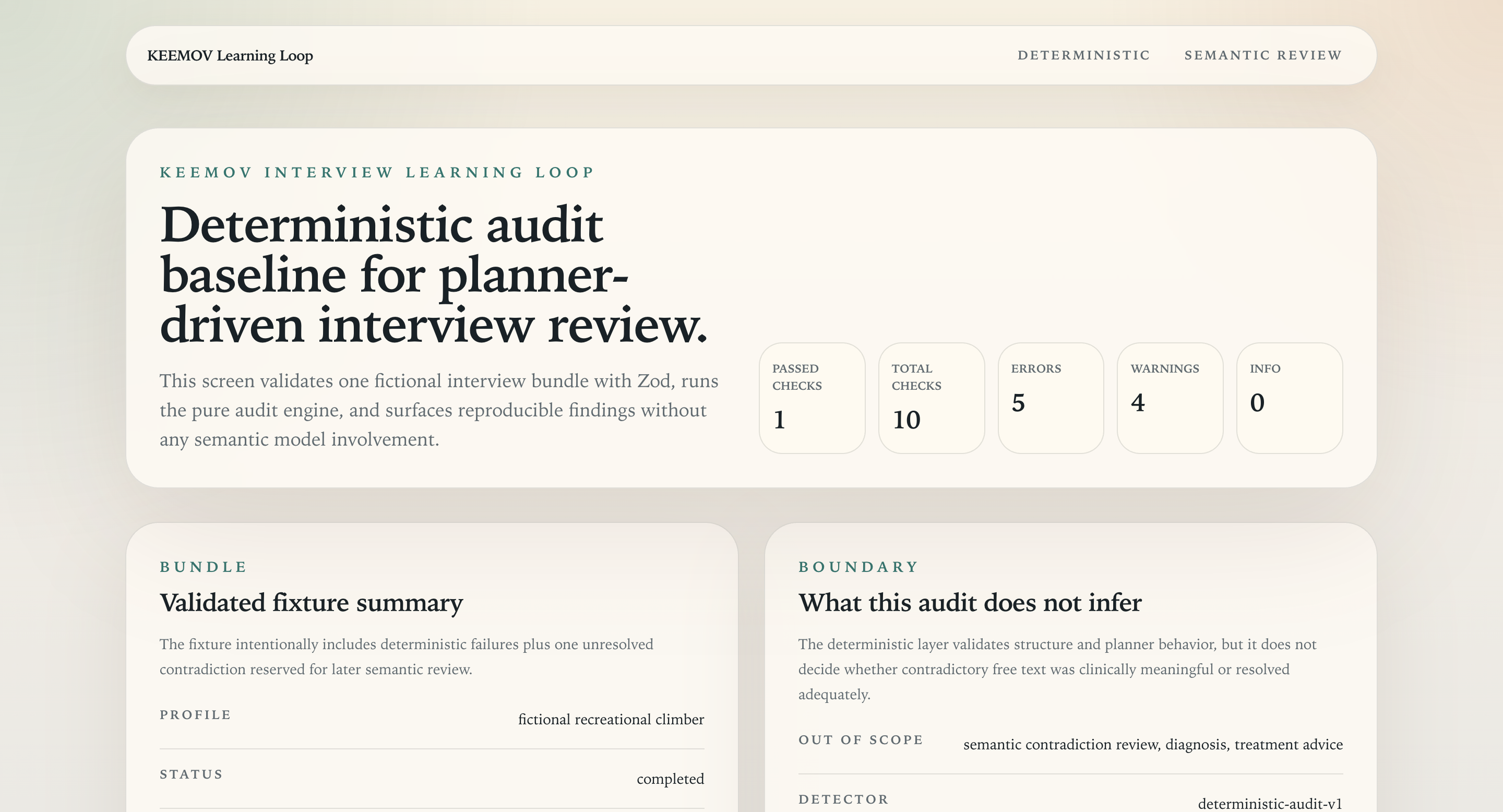
Task: Select the Status completed row
Action: click(x=432, y=779)
